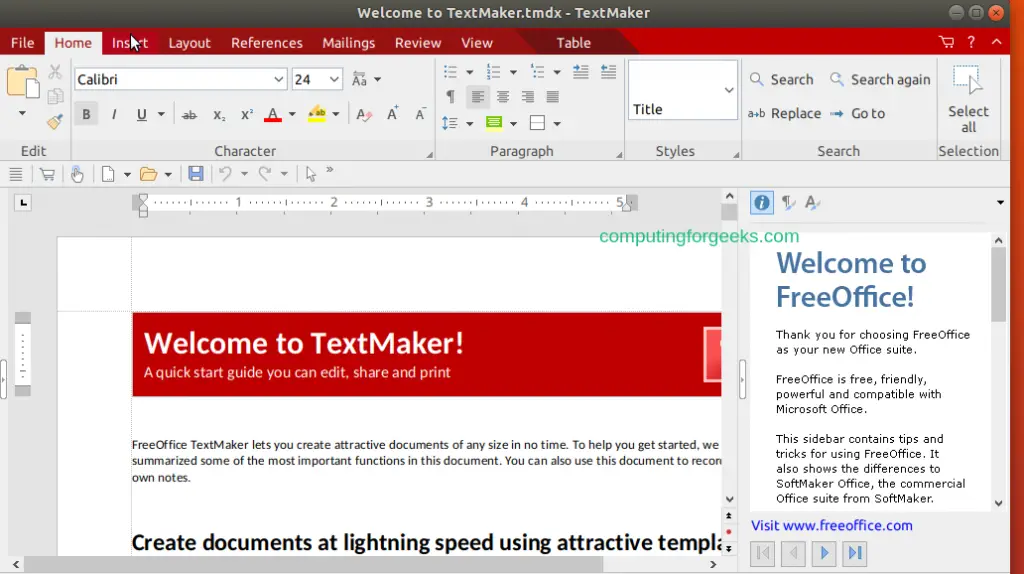Click the Redo arrow icon
This screenshot has width=1024, height=574.
coord(264,174)
